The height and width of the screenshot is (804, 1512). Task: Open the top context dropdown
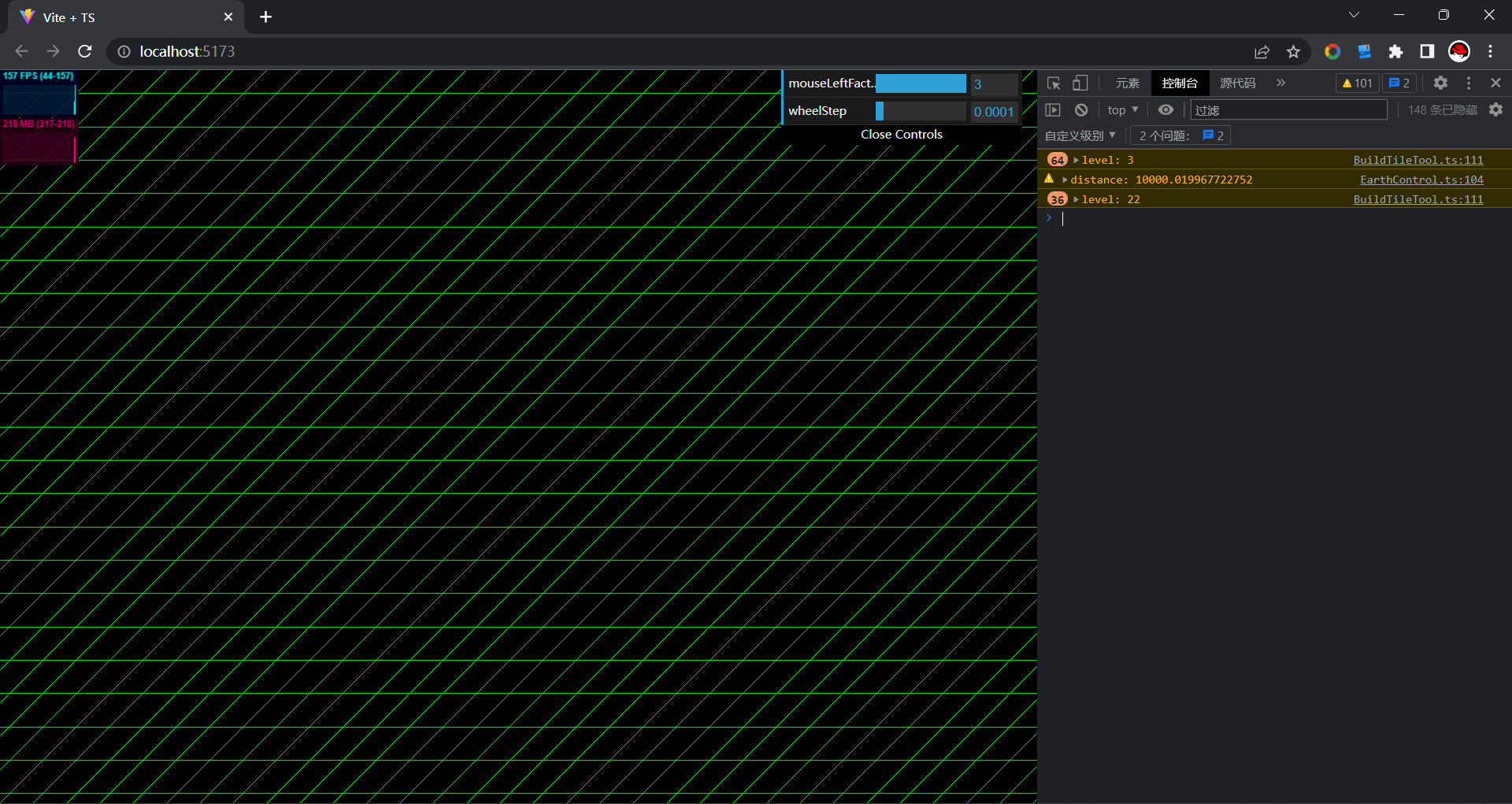click(x=1122, y=110)
